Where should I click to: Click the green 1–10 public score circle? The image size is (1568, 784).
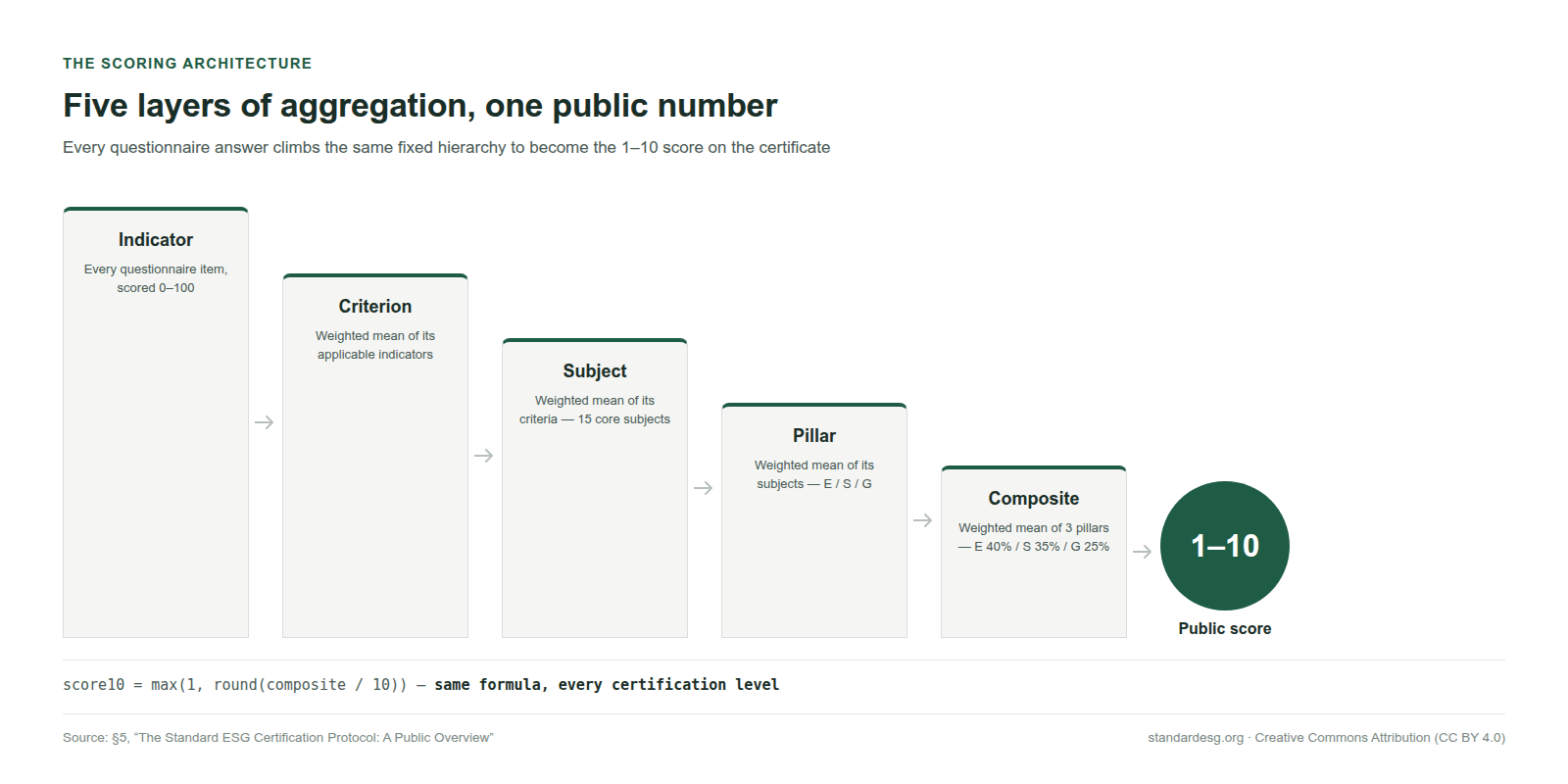point(1225,546)
